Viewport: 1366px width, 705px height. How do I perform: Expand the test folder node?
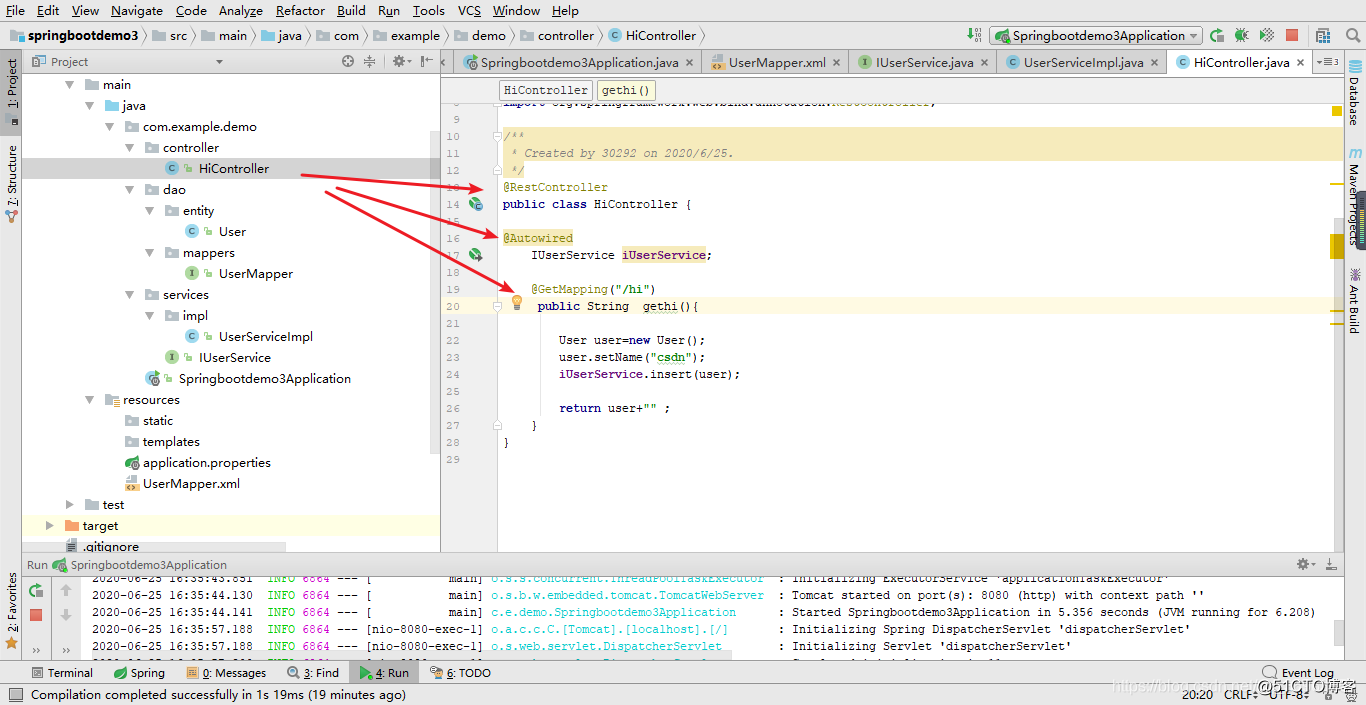coord(69,505)
